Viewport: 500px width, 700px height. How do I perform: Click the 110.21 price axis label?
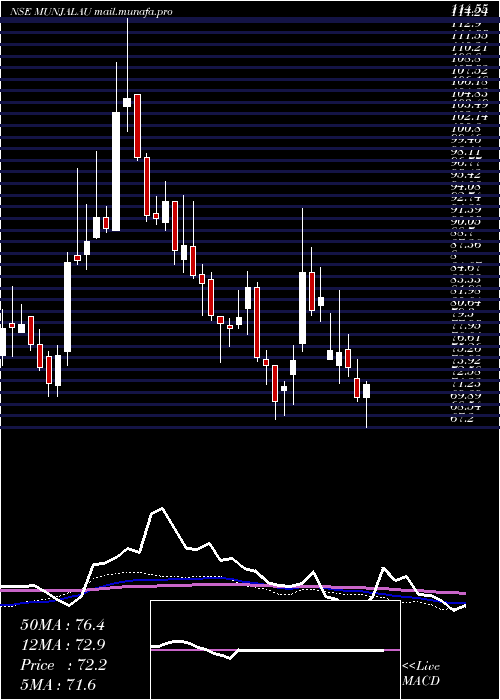pos(469,47)
